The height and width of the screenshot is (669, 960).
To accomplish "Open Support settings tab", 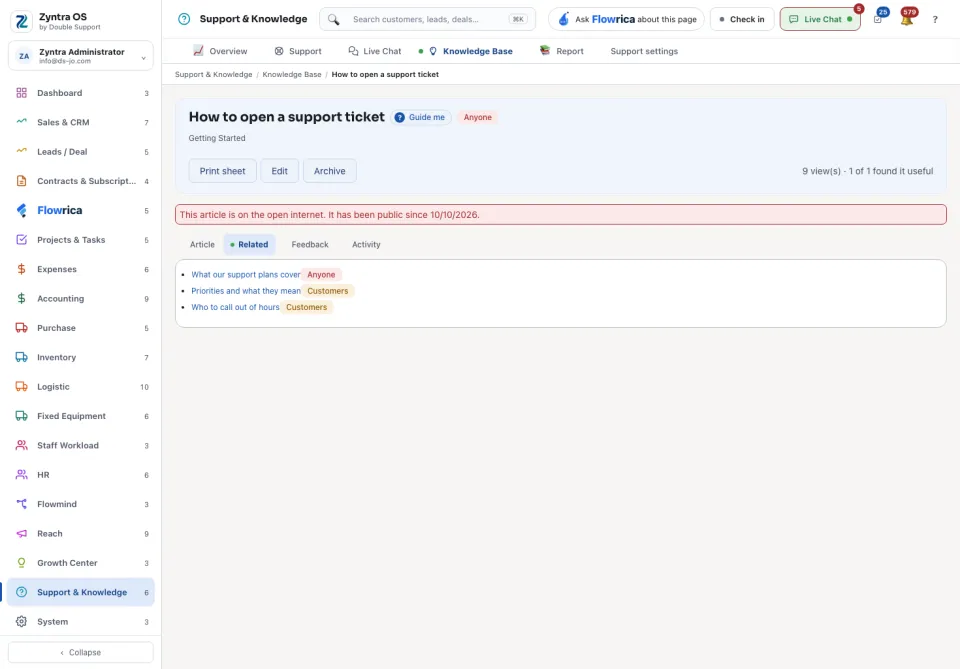I will pos(644,51).
